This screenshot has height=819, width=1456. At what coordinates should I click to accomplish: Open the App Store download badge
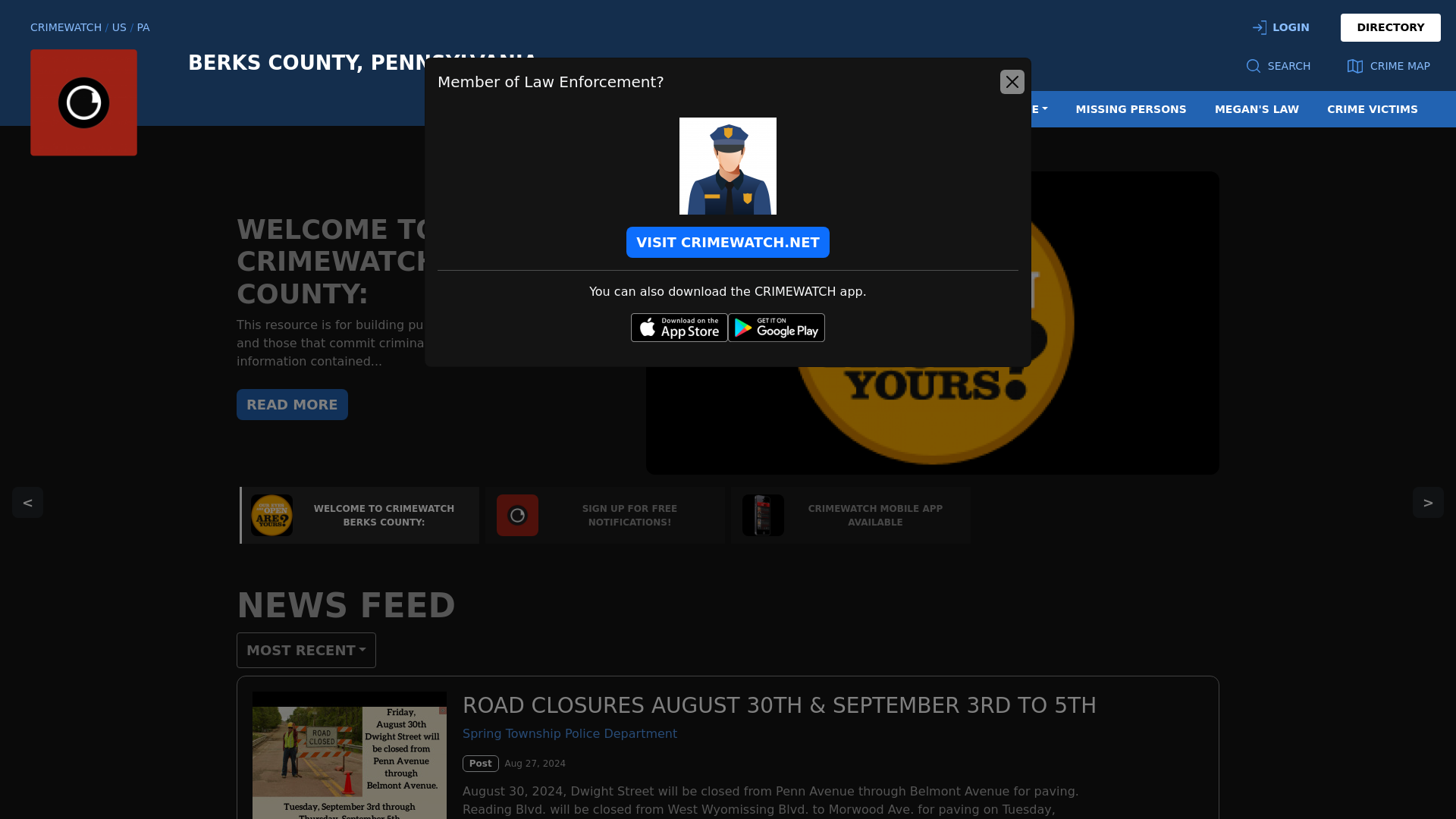pyautogui.click(x=679, y=328)
